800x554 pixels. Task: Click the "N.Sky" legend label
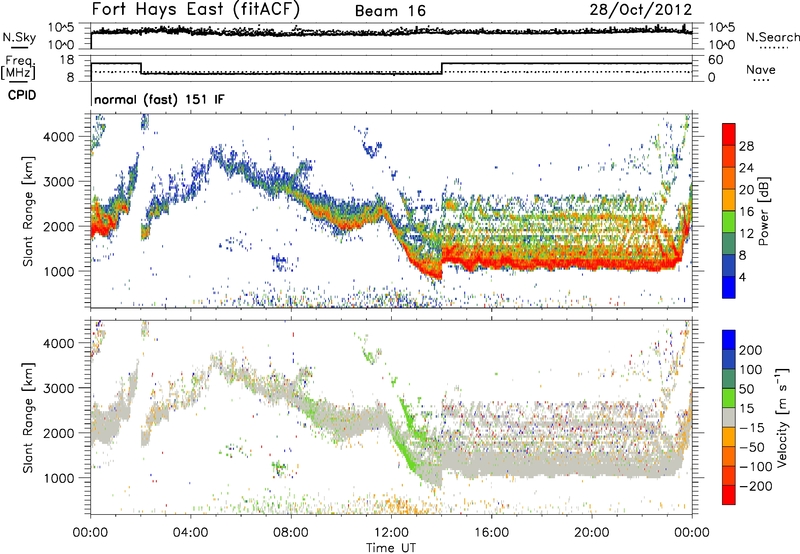(19, 37)
